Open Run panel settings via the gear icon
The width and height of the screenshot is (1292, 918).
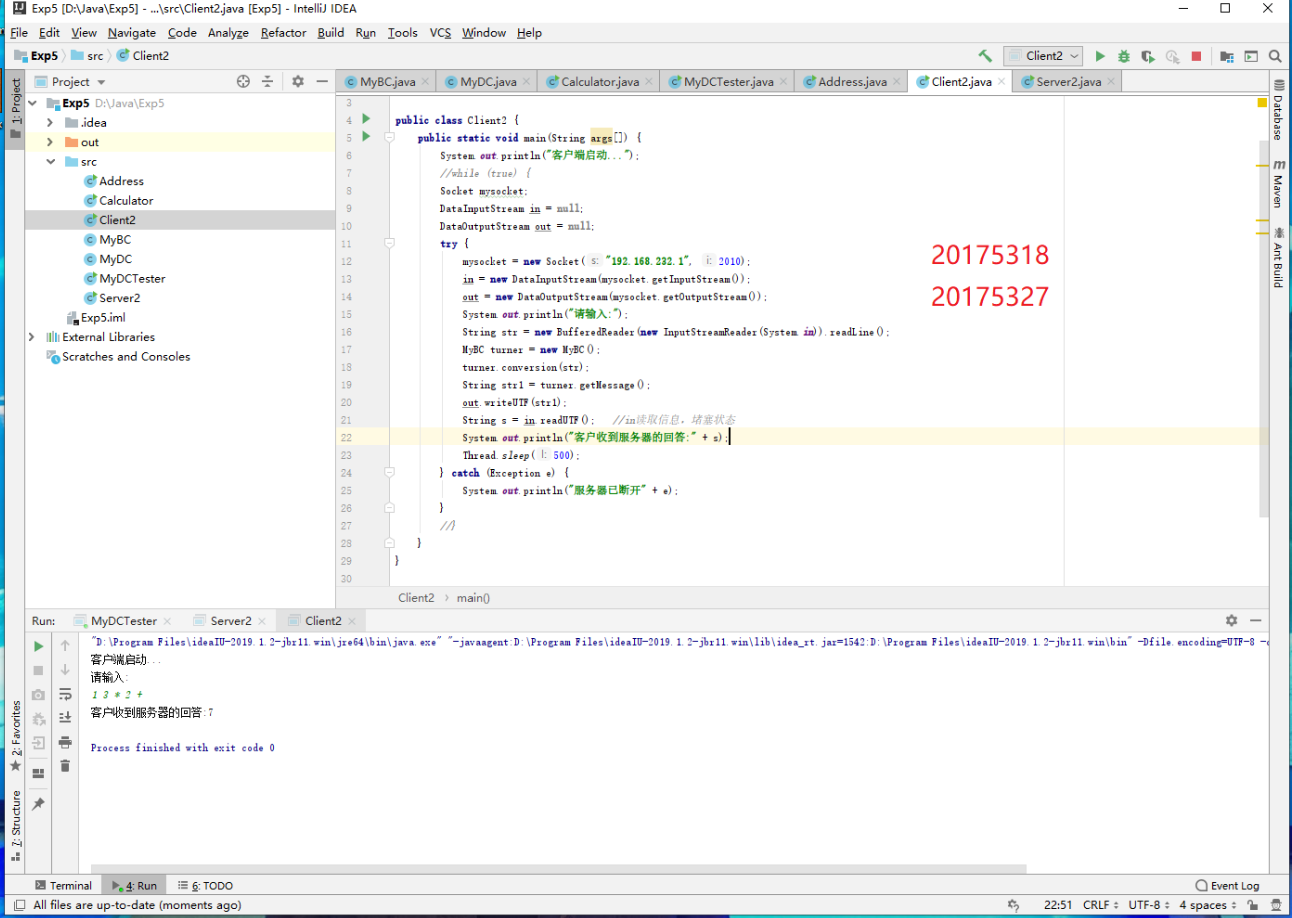pyautogui.click(x=1231, y=621)
